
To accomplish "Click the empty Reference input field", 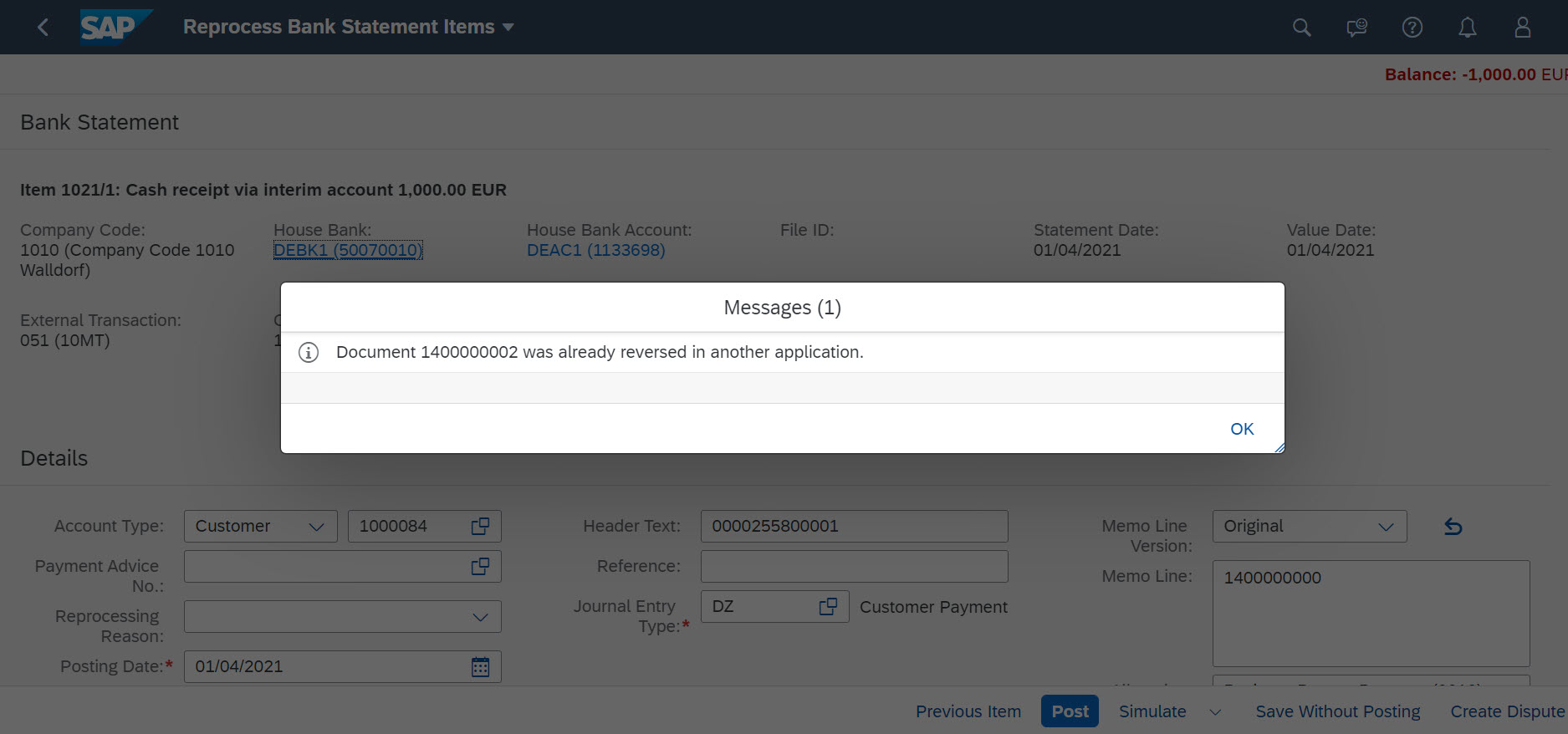I will pyautogui.click(x=854, y=566).
